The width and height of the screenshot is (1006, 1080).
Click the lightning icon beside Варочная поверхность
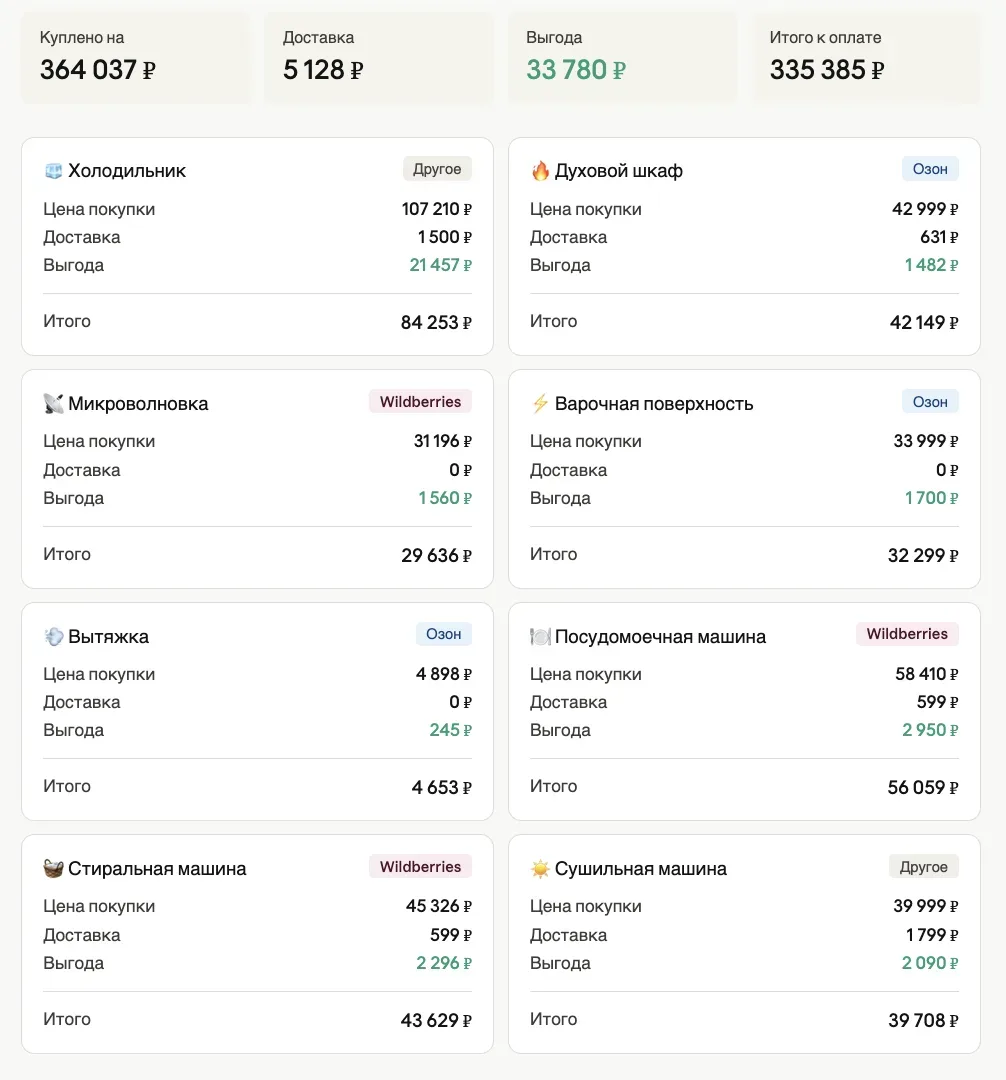[541, 404]
